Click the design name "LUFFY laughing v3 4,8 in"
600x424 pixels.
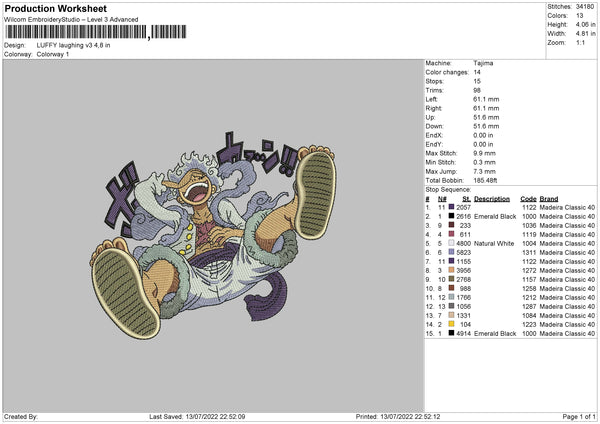73,45
